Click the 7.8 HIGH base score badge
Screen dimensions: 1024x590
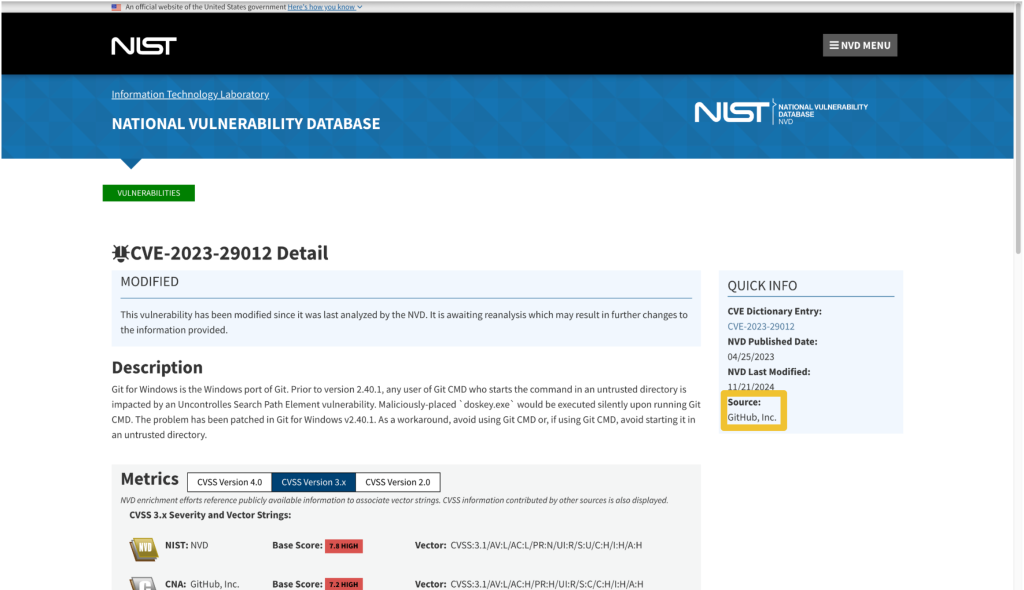pyautogui.click(x=343, y=546)
